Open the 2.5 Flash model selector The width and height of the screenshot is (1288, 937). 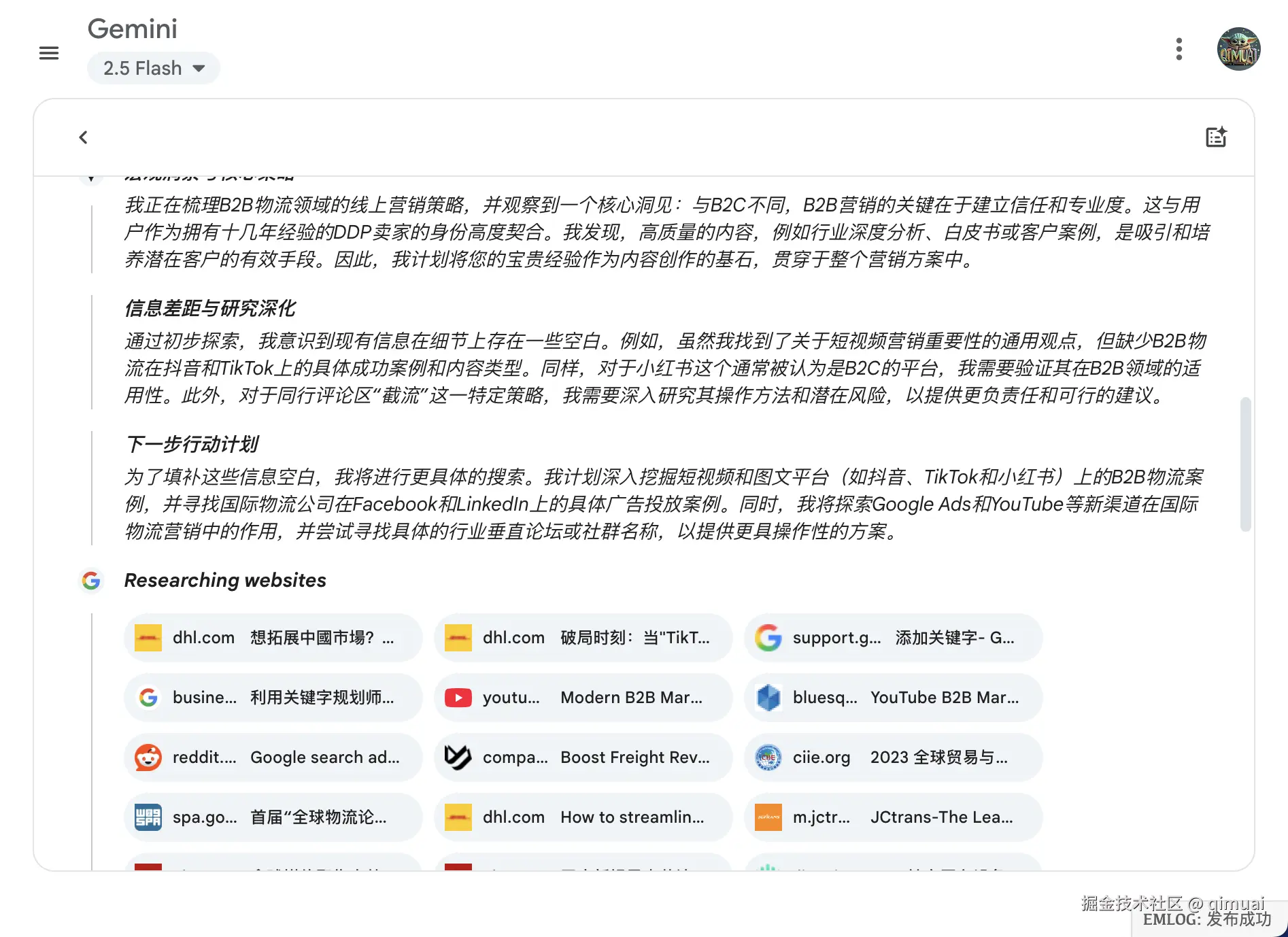(x=153, y=67)
